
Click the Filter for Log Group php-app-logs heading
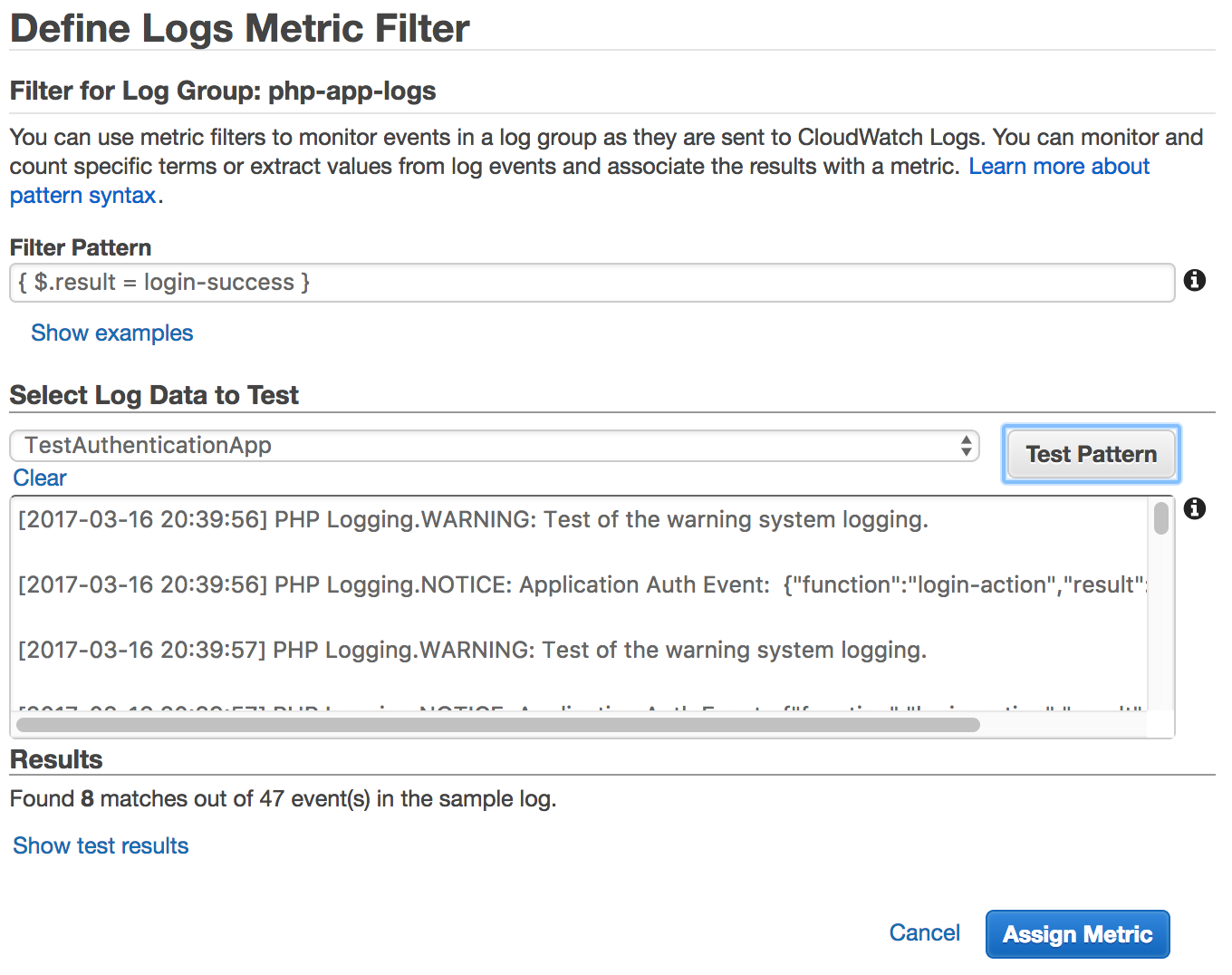[223, 91]
